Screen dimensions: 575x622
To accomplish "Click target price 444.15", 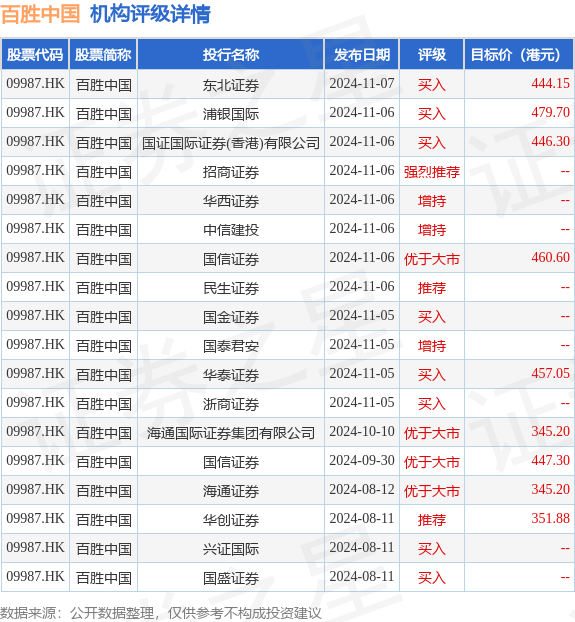I will tap(550, 83).
